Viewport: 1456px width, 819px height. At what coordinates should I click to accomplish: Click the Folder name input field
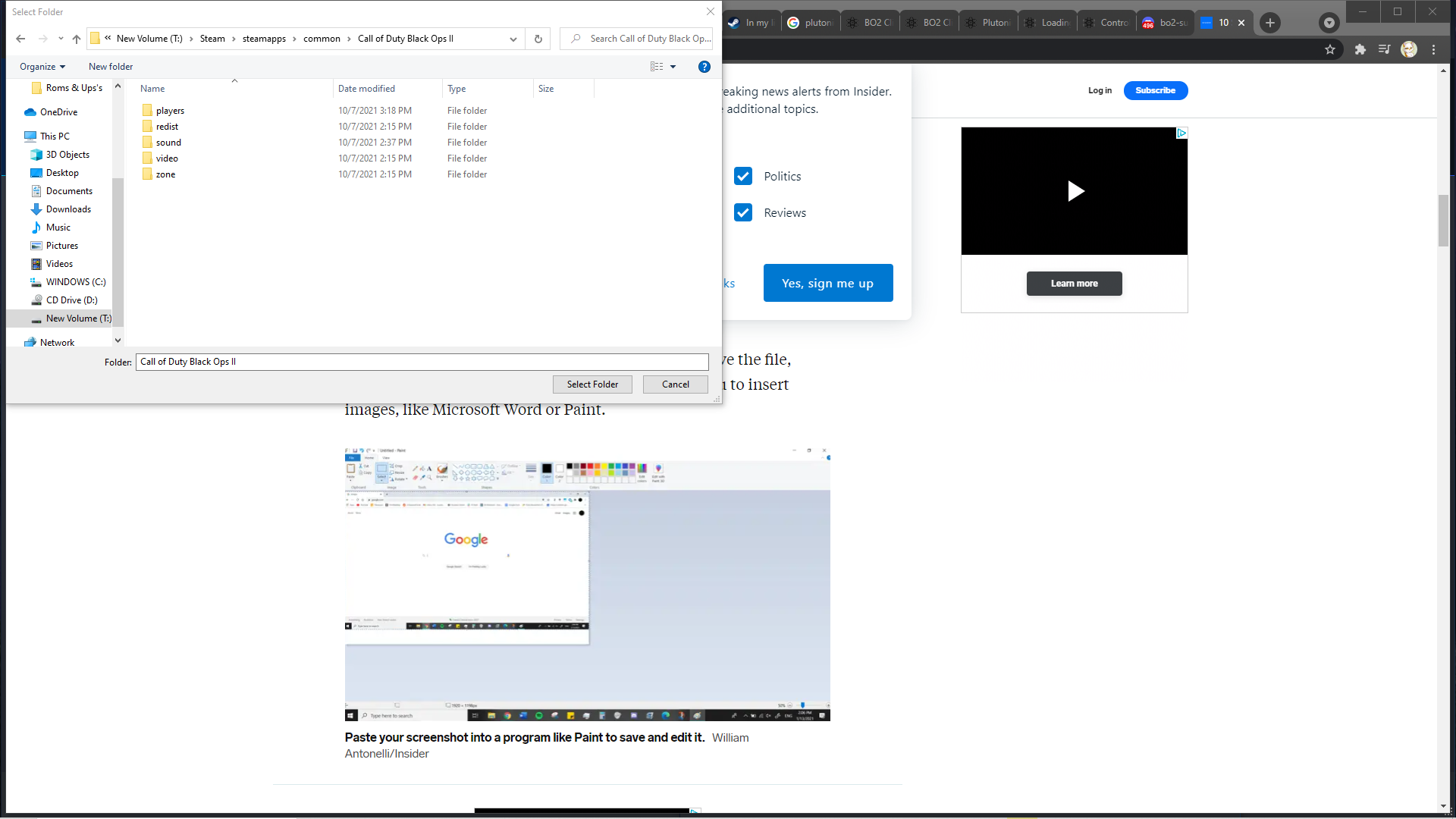[x=422, y=362]
